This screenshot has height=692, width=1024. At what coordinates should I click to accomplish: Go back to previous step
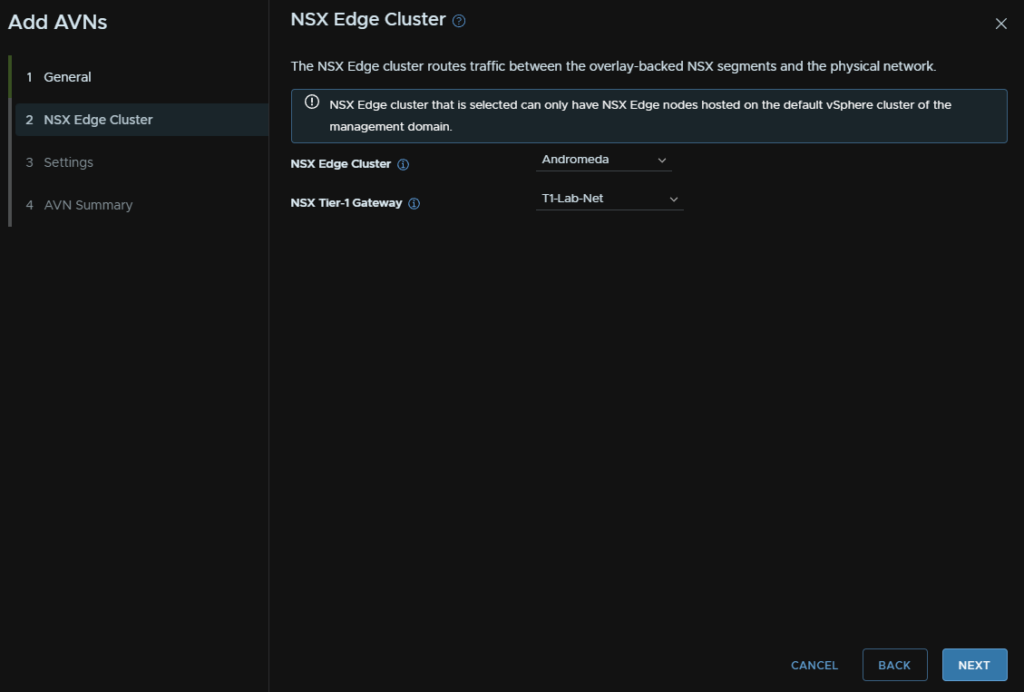coord(894,665)
